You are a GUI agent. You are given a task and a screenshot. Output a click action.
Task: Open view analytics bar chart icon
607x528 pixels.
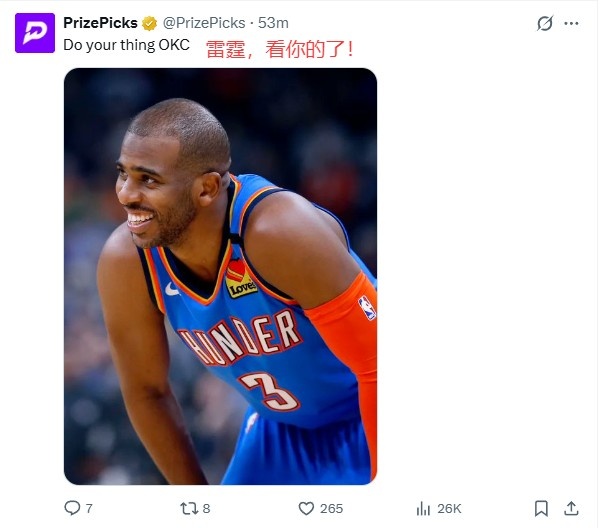pos(423,508)
